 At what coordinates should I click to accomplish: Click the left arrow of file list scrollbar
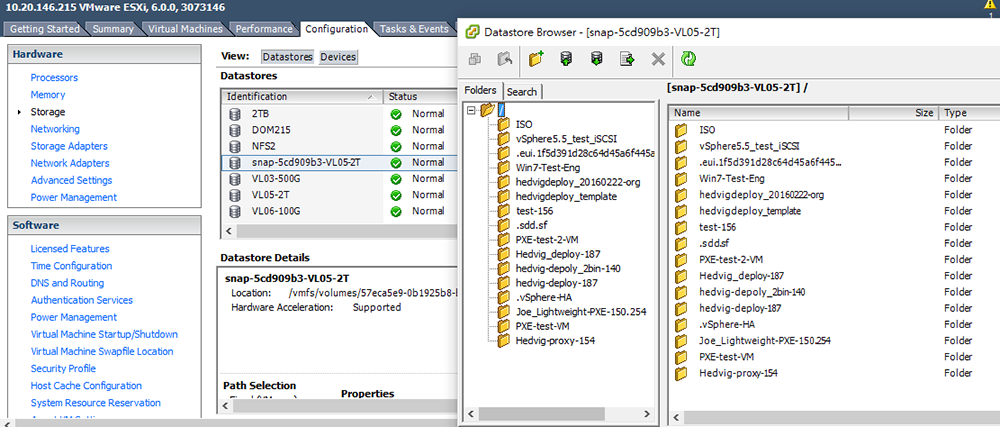coord(677,417)
